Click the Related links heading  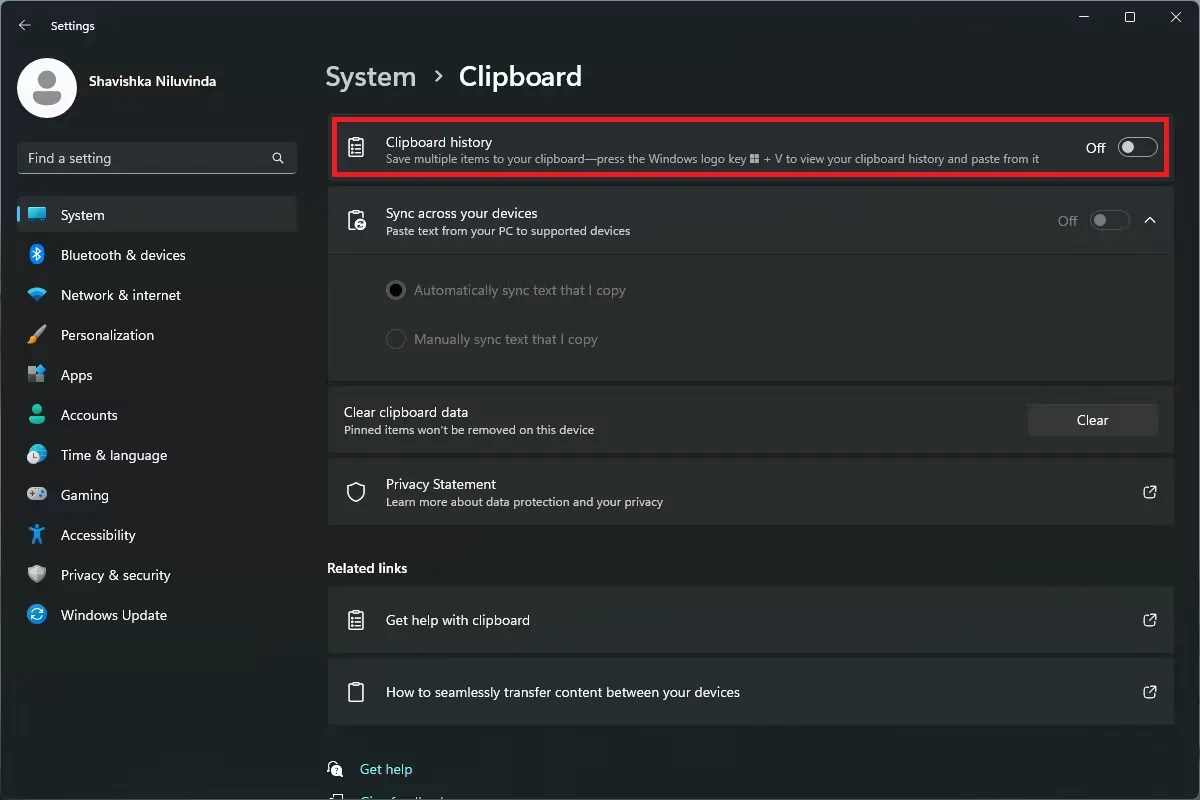click(367, 568)
